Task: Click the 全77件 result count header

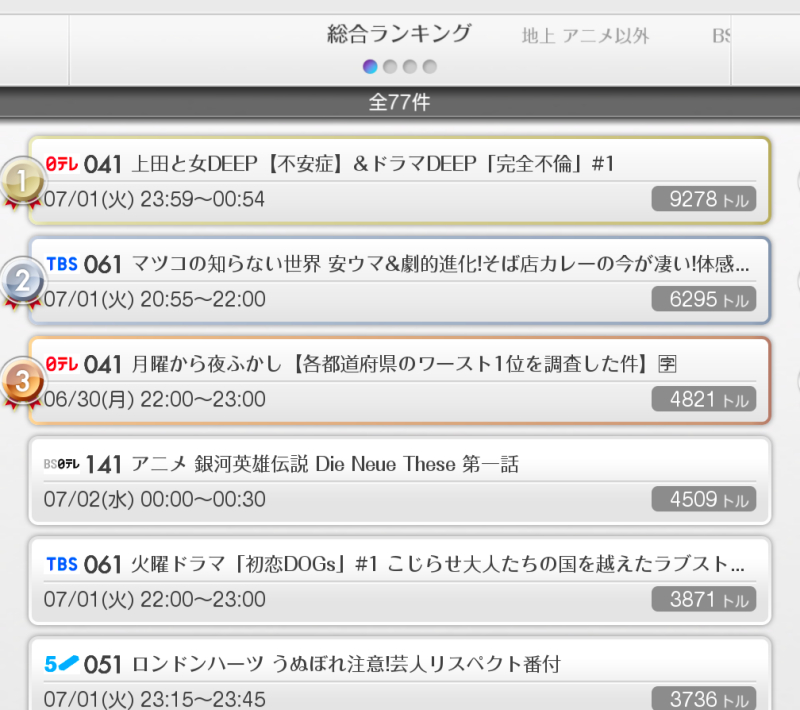Action: coord(399,103)
